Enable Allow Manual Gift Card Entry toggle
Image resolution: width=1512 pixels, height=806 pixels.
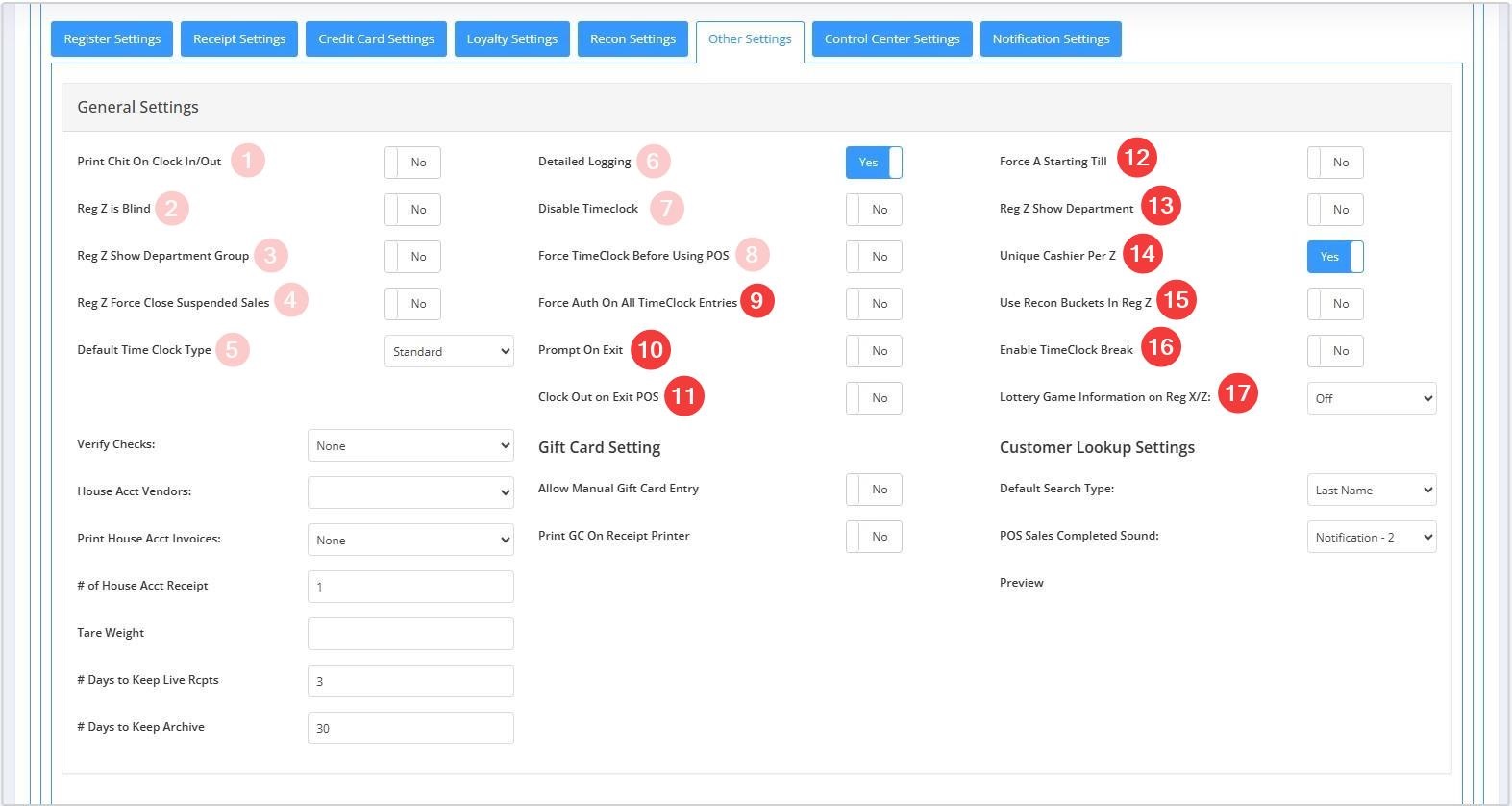(x=873, y=490)
